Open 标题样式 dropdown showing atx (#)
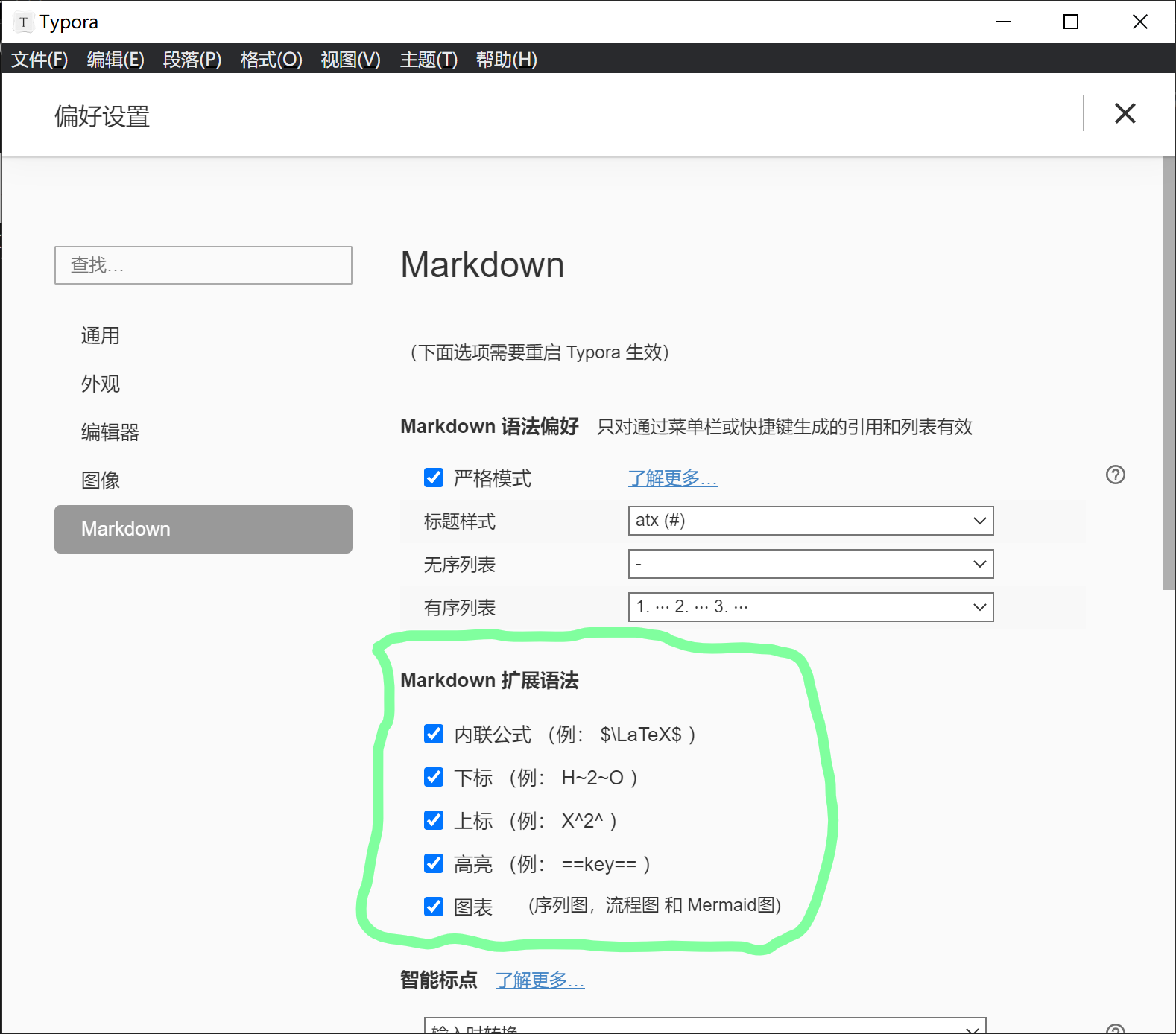 click(811, 521)
